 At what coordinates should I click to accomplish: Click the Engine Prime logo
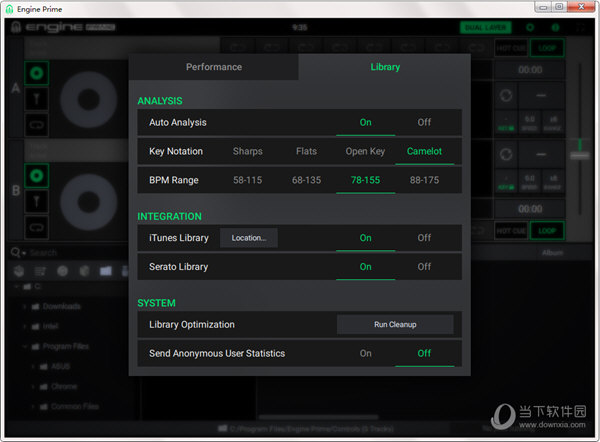click(63, 27)
